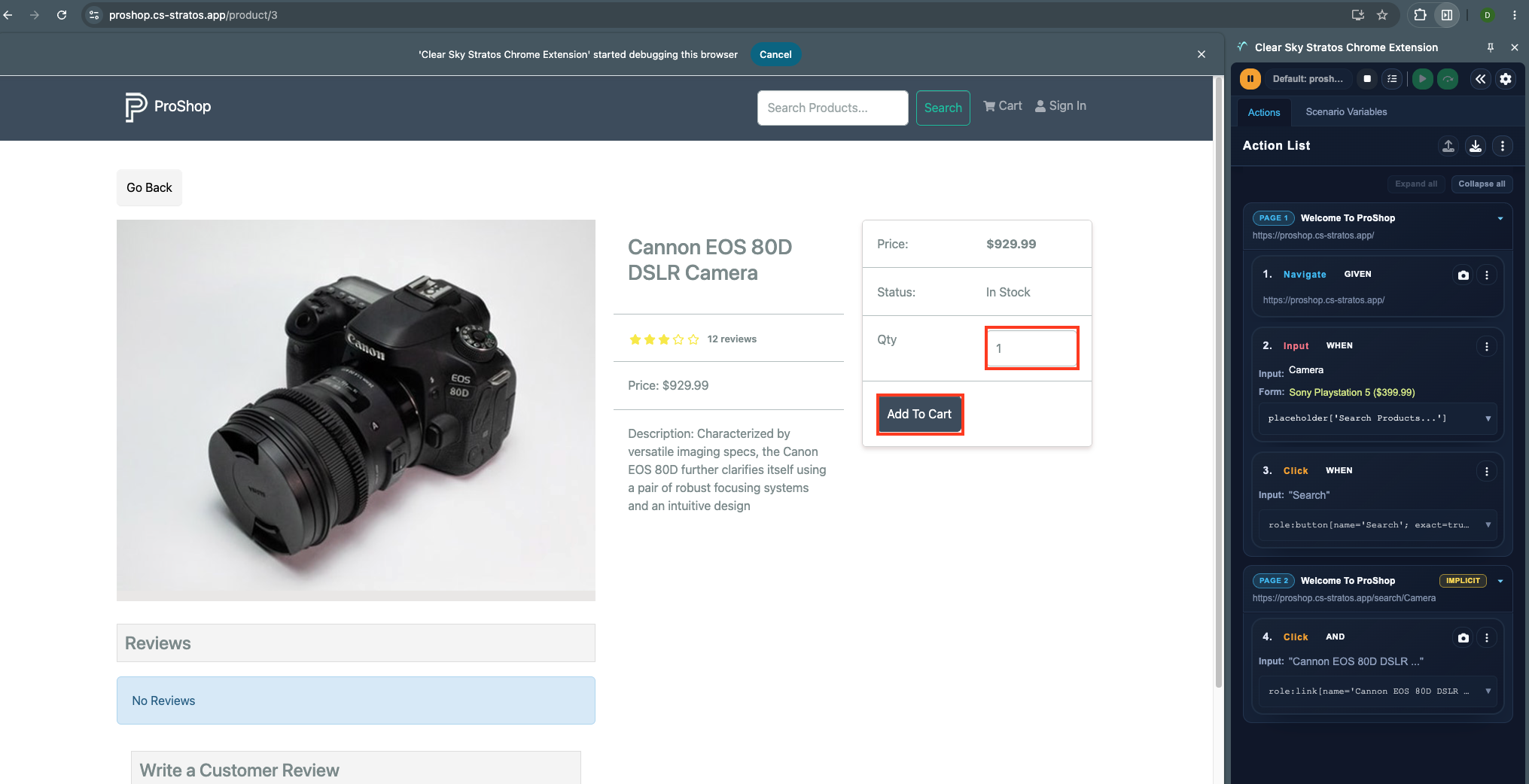Click the Add To Cart button
Viewport: 1529px width, 784px height.
pos(919,415)
